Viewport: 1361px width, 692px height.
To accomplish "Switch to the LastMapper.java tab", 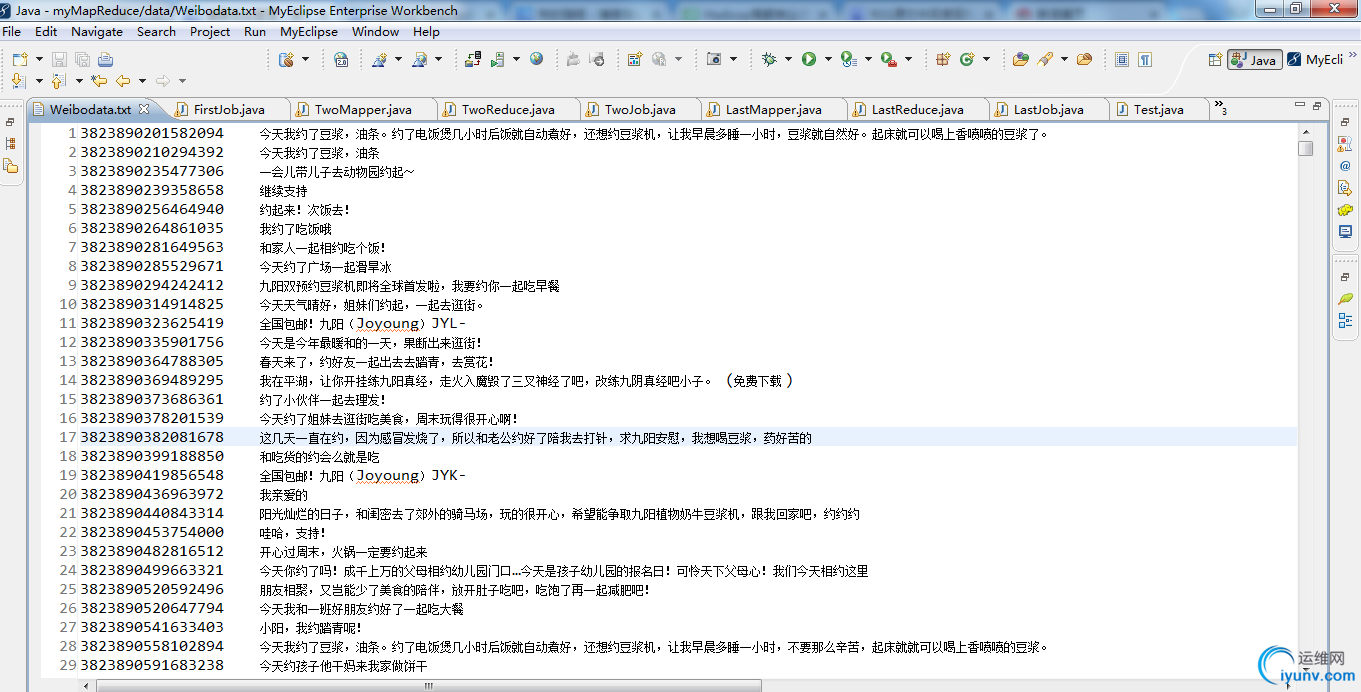I will 774,109.
